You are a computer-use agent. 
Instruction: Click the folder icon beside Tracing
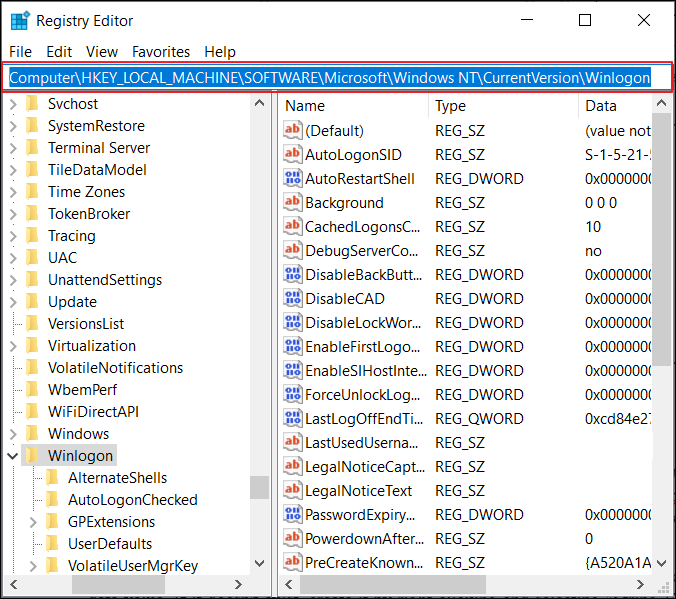[x=32, y=235]
